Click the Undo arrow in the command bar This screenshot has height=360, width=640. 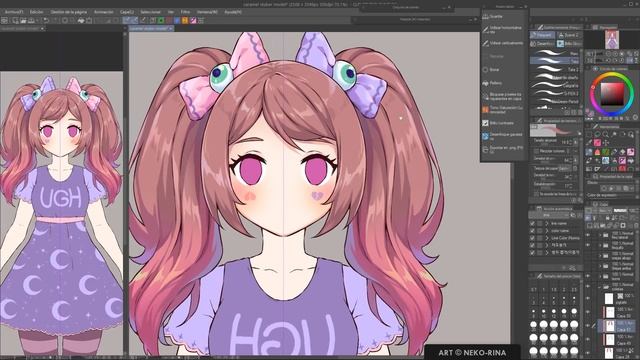(x=46, y=20)
